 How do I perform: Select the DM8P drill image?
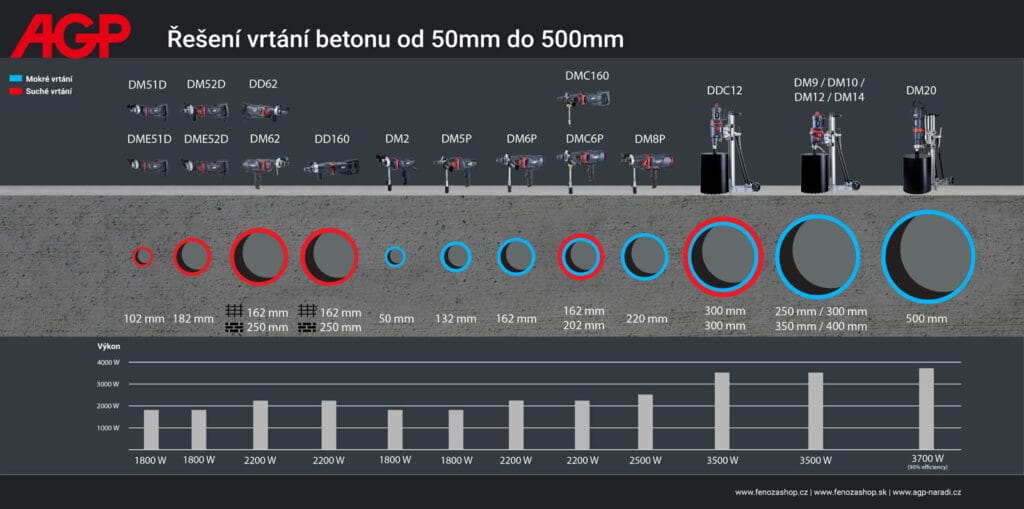646,172
